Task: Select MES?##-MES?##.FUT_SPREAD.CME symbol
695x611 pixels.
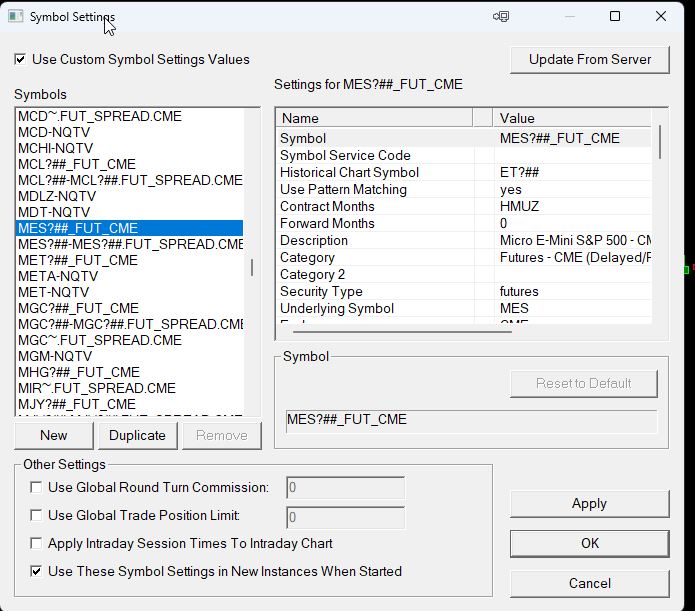Action: [129, 244]
